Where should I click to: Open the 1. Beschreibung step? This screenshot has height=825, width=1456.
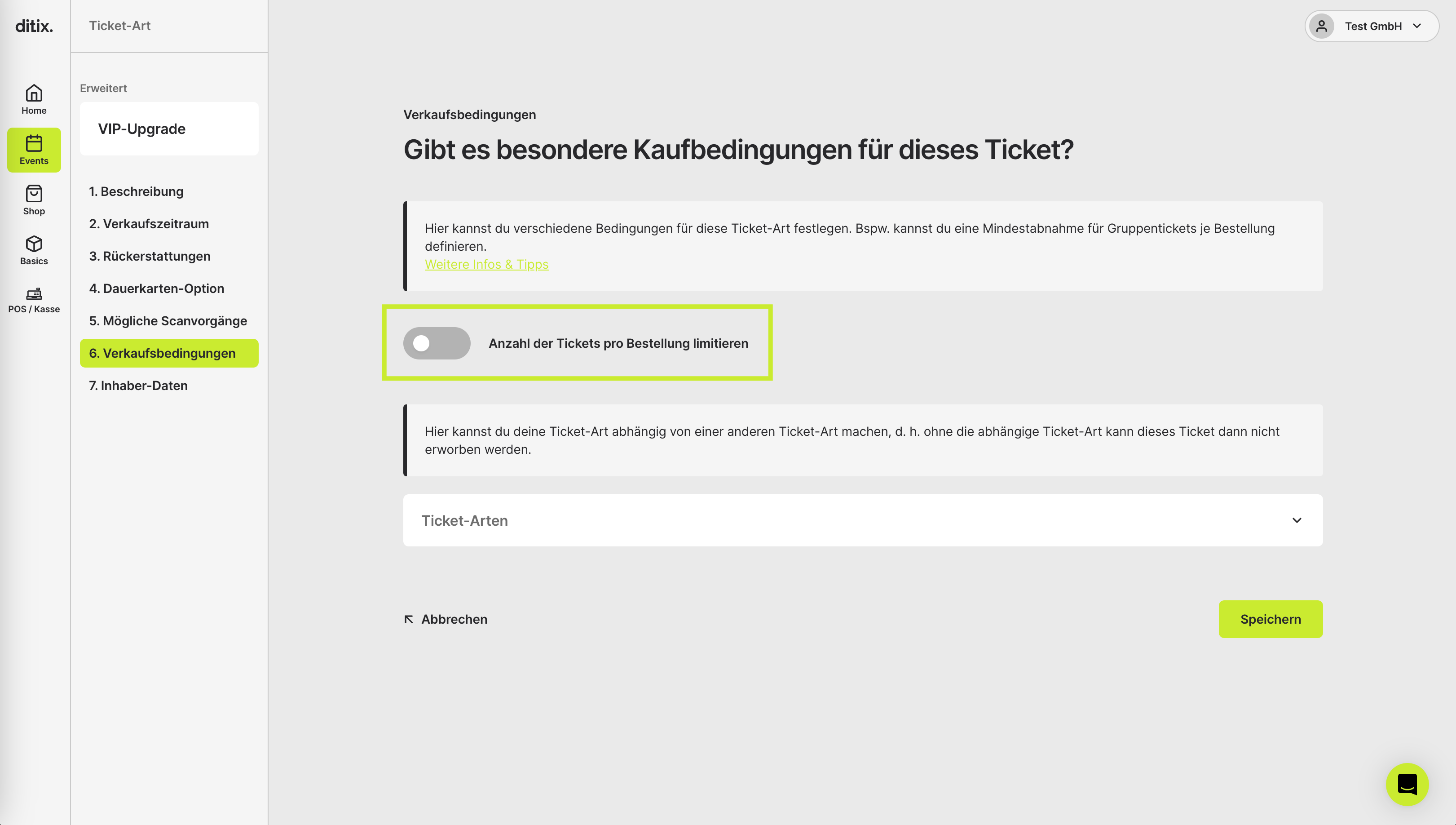[136, 191]
